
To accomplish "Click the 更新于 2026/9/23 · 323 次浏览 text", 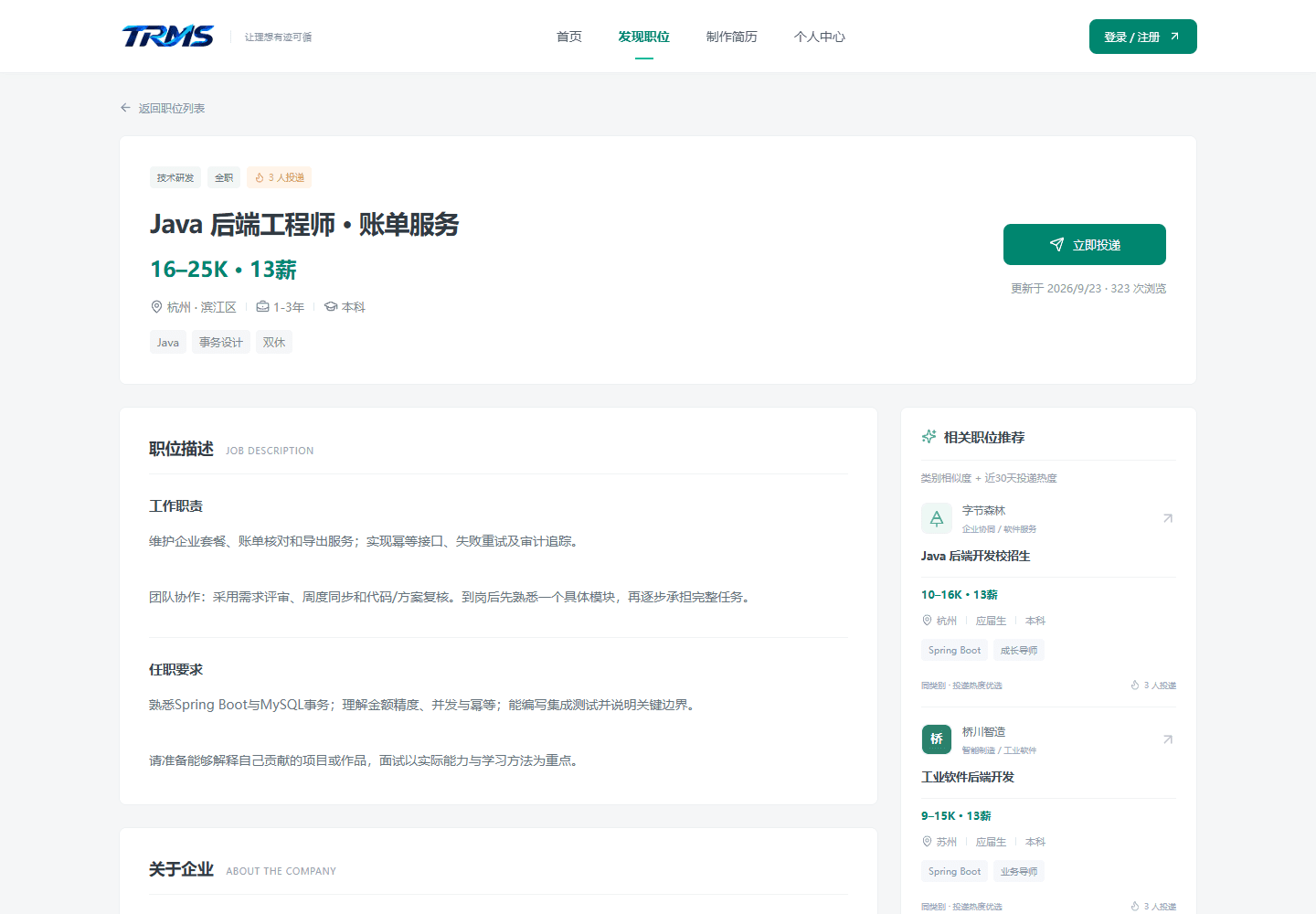I will (x=1088, y=289).
